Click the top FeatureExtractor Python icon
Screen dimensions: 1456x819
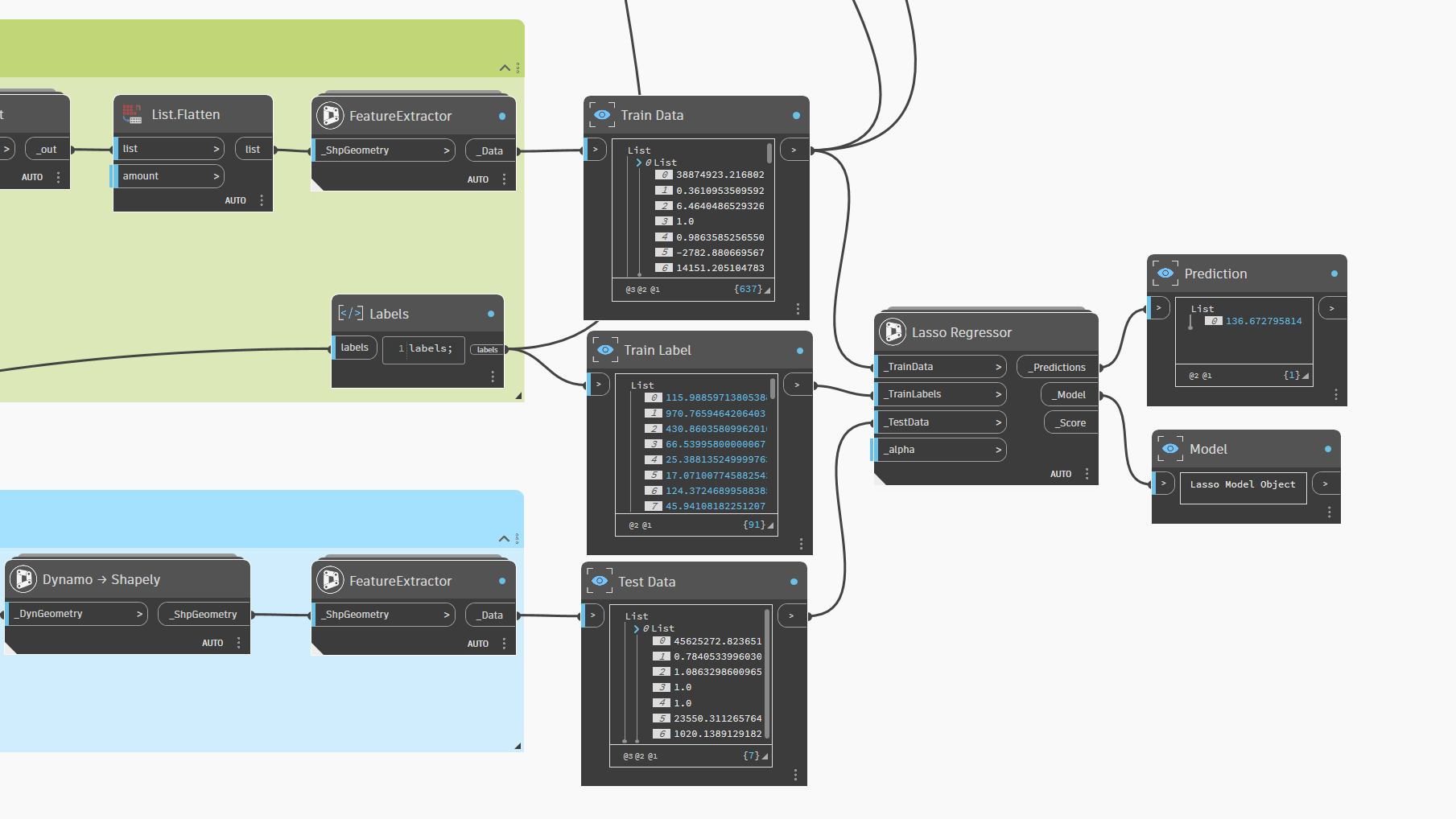(330, 116)
